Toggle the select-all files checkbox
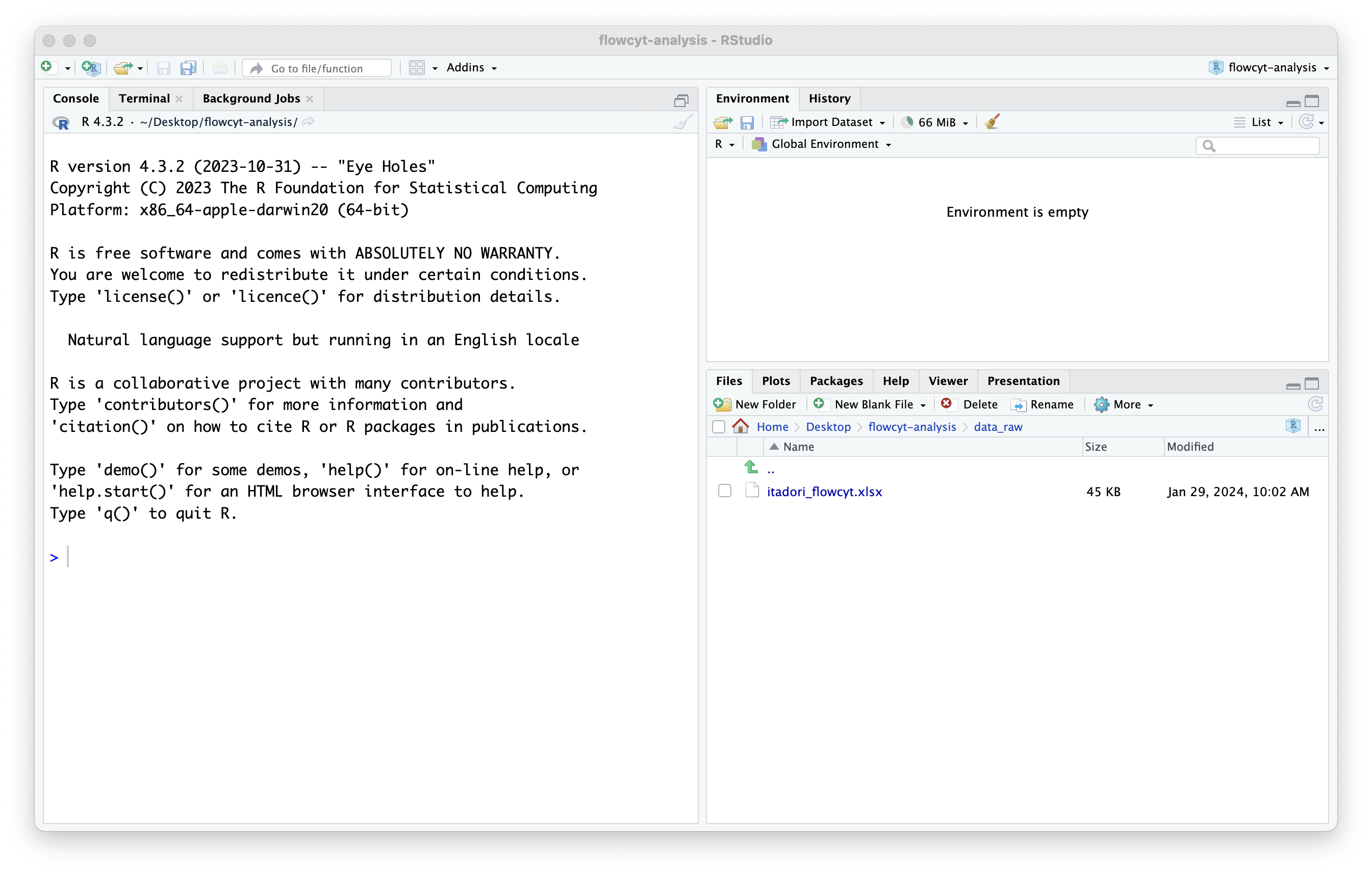 719,427
